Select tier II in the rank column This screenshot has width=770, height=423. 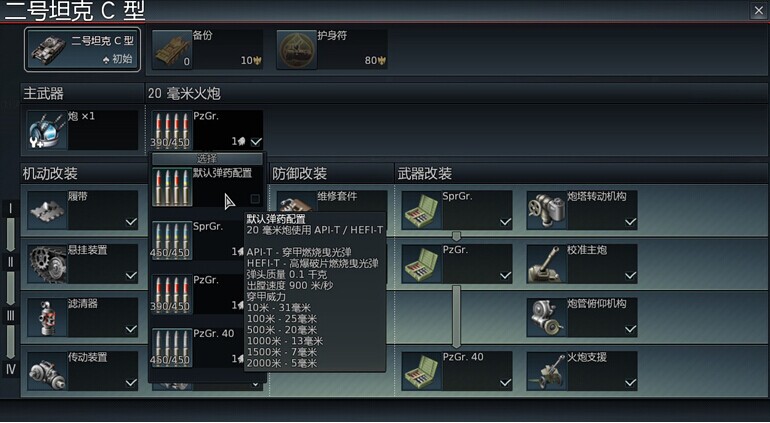tap(10, 262)
